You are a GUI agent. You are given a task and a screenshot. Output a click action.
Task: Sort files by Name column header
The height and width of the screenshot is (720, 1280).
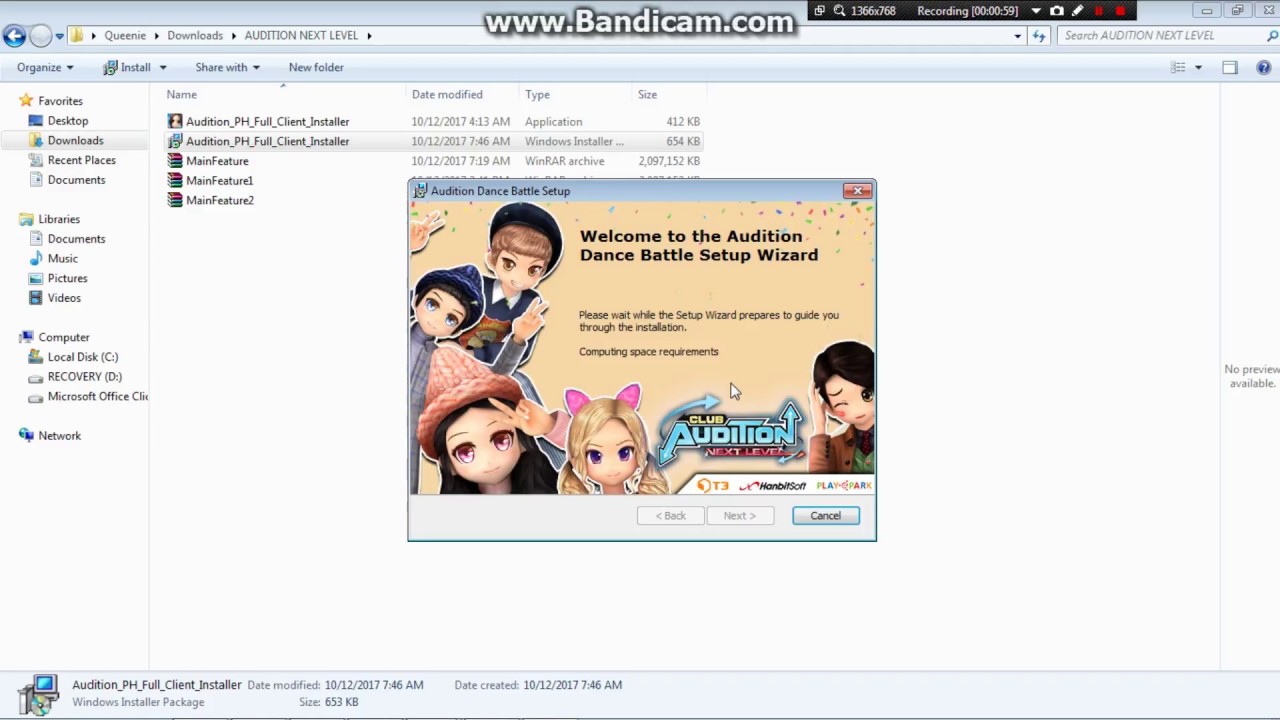(x=182, y=94)
